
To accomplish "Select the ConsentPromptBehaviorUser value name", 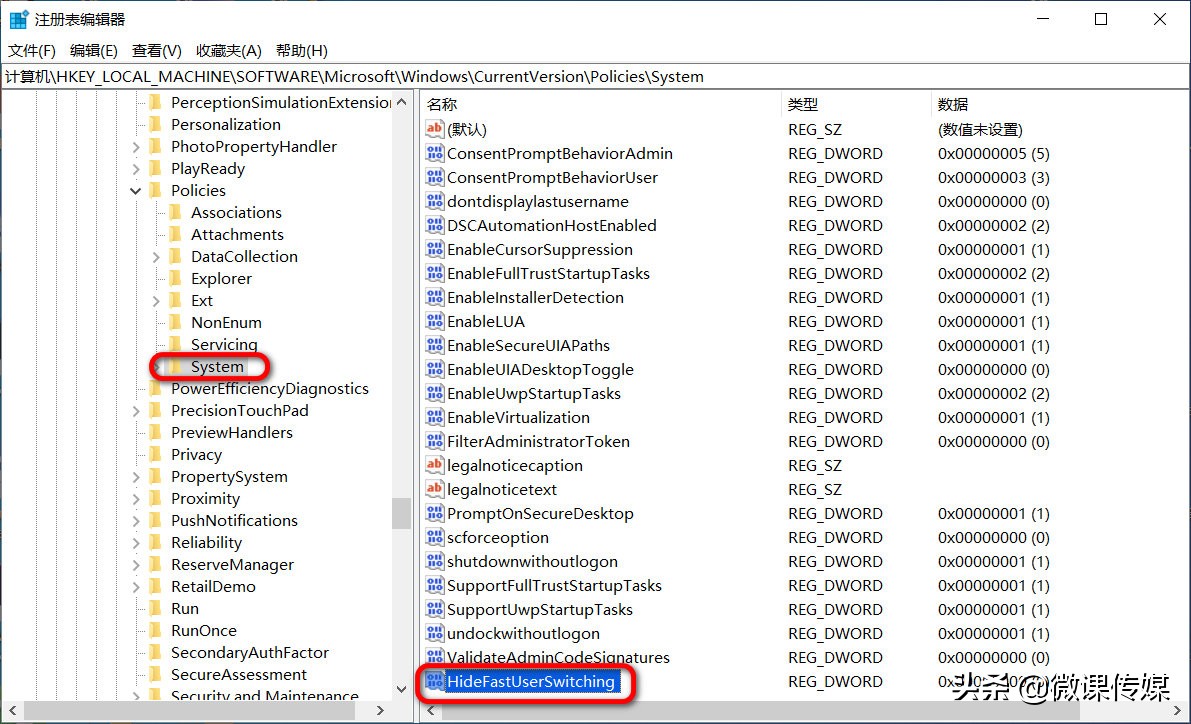I will 552,177.
